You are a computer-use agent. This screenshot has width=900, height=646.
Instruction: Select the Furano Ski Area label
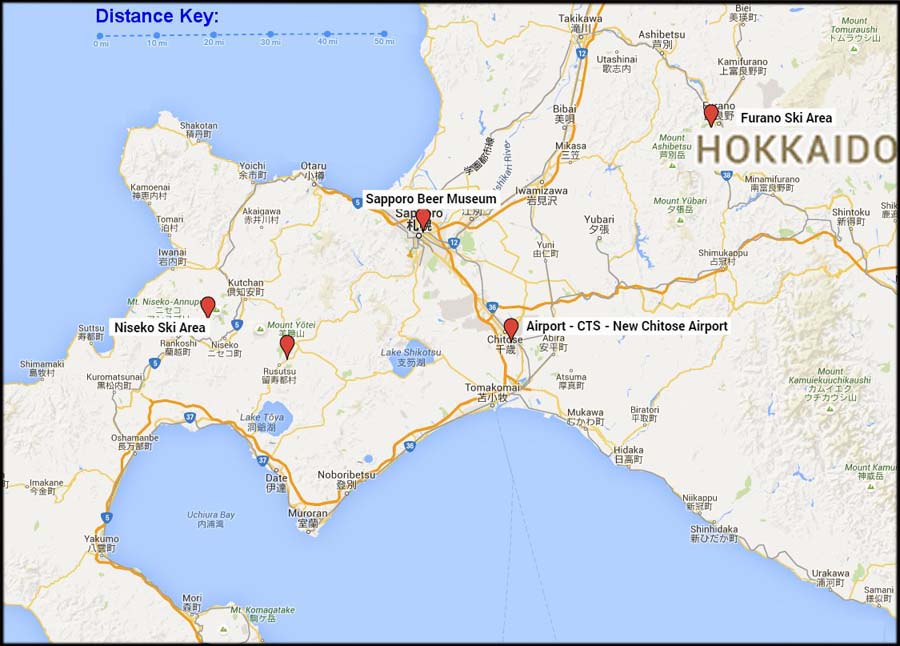786,118
